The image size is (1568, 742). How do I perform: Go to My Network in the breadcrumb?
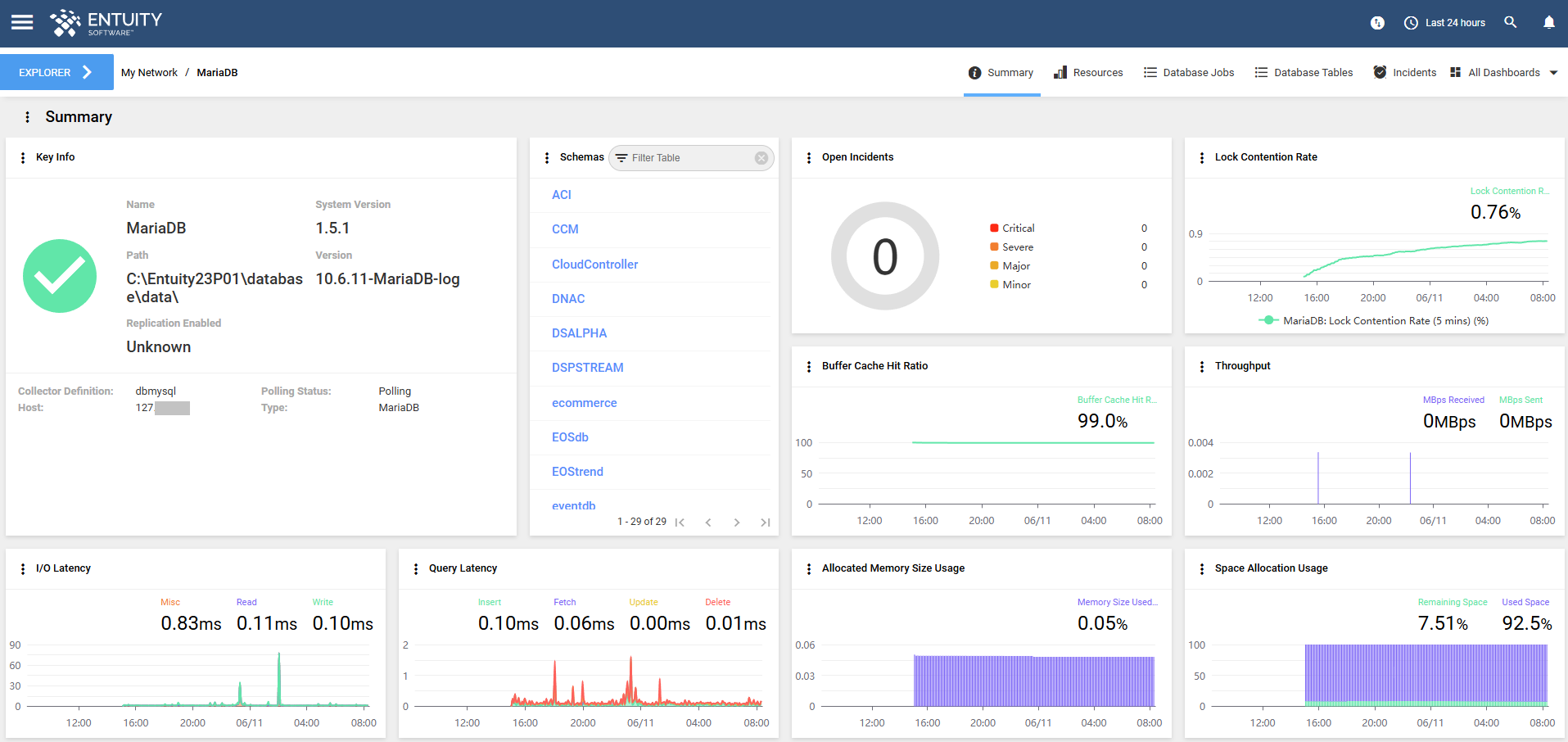(x=149, y=72)
